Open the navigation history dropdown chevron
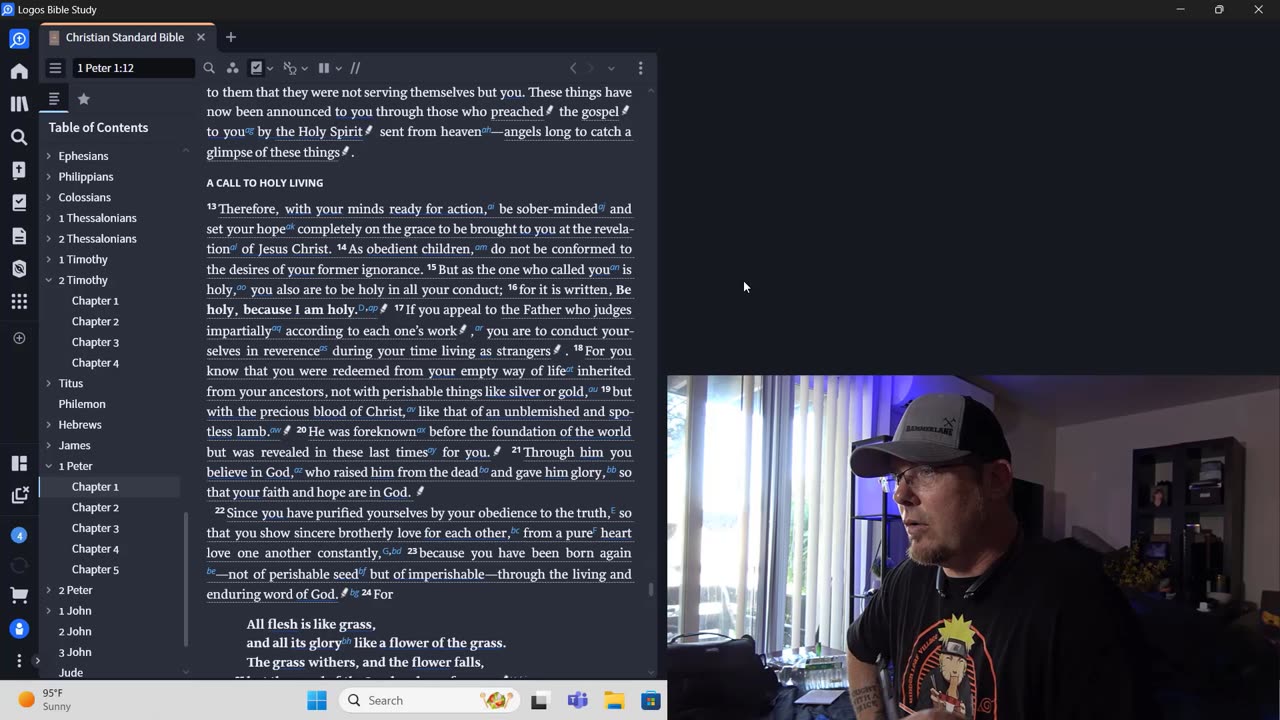Image resolution: width=1280 pixels, height=720 pixels. [x=611, y=68]
